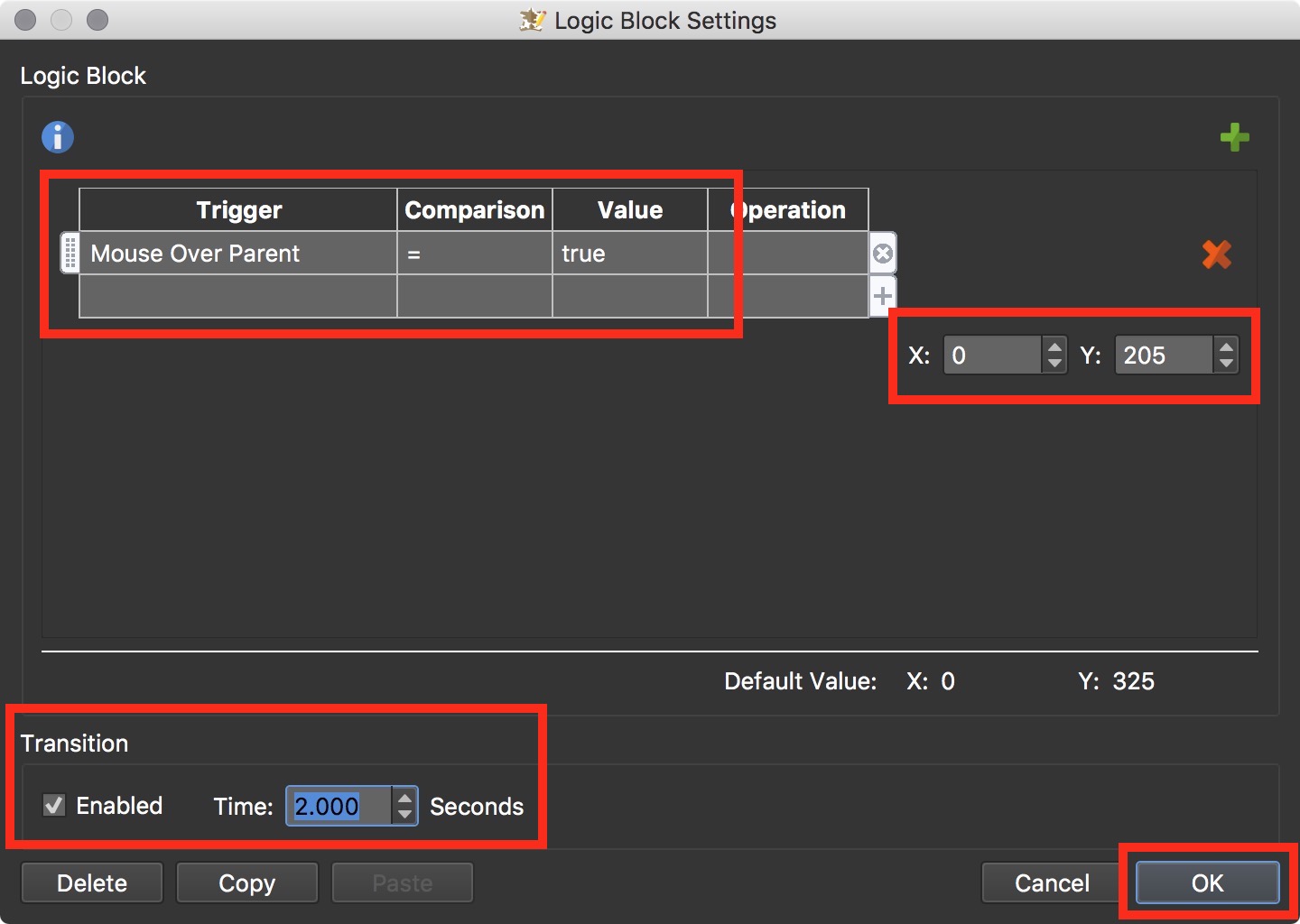Open the Mouse Over Parent trigger cell

238,254
